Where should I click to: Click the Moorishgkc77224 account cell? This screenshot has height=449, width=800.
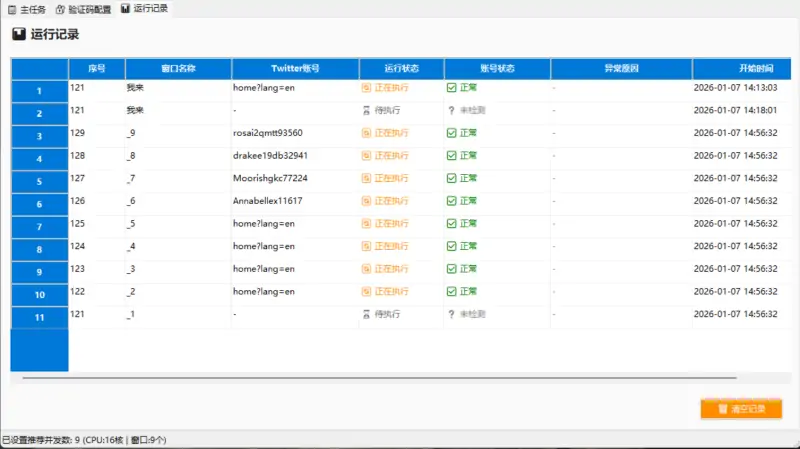[x=270, y=178]
